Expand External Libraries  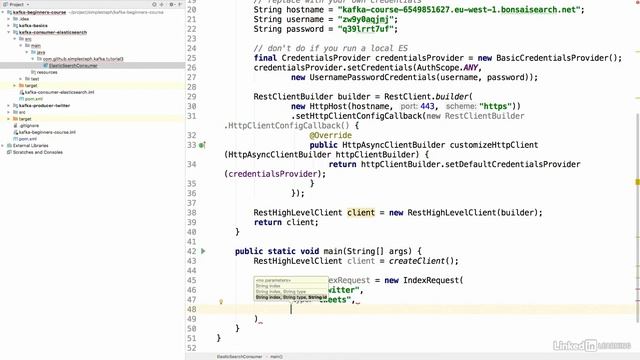(3, 145)
